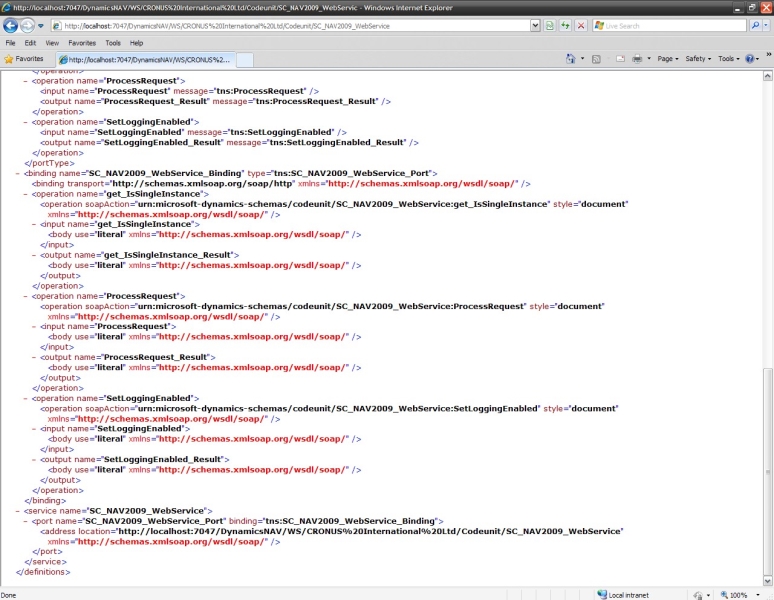Click the Protected Mode status icon
The height and width of the screenshot is (600, 774).
(698, 595)
